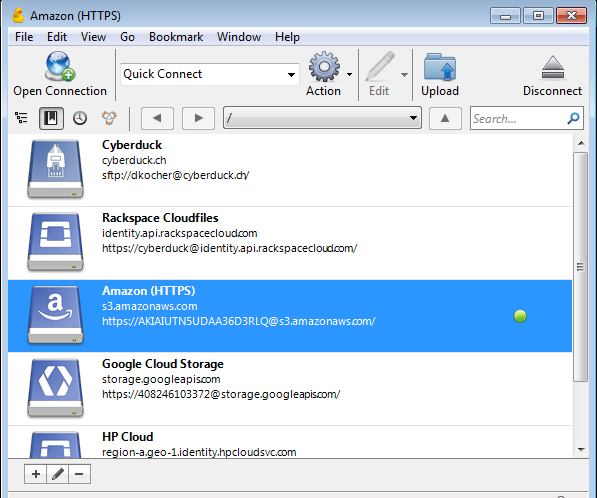597x498 pixels.
Task: Click the Rackspace Cloudfiles drive icon
Action: pos(56,242)
